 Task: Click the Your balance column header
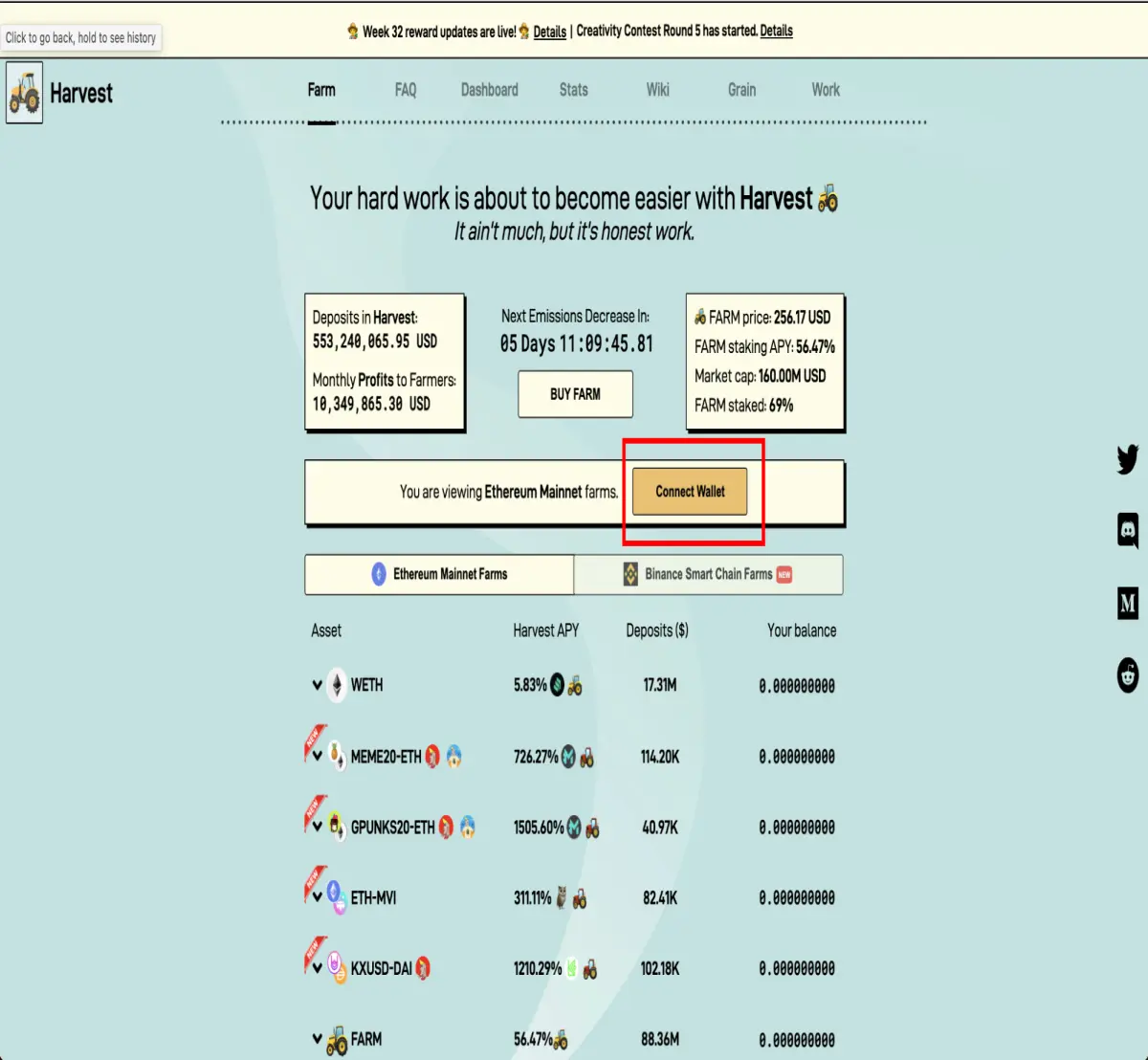[802, 630]
